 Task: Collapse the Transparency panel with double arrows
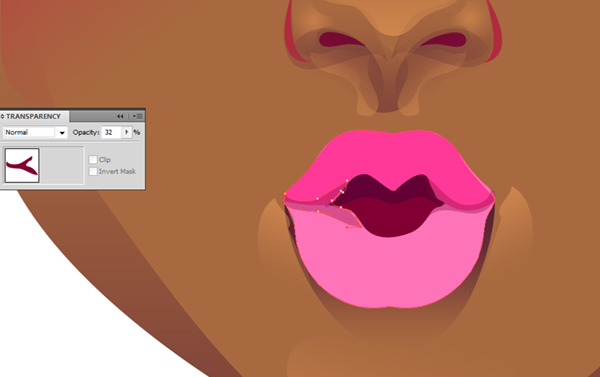(x=120, y=116)
